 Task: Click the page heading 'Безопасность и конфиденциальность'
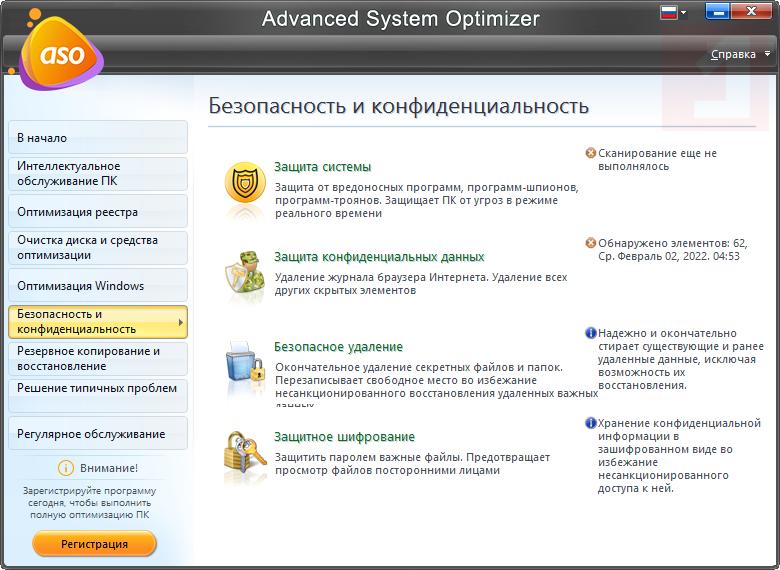point(398,106)
